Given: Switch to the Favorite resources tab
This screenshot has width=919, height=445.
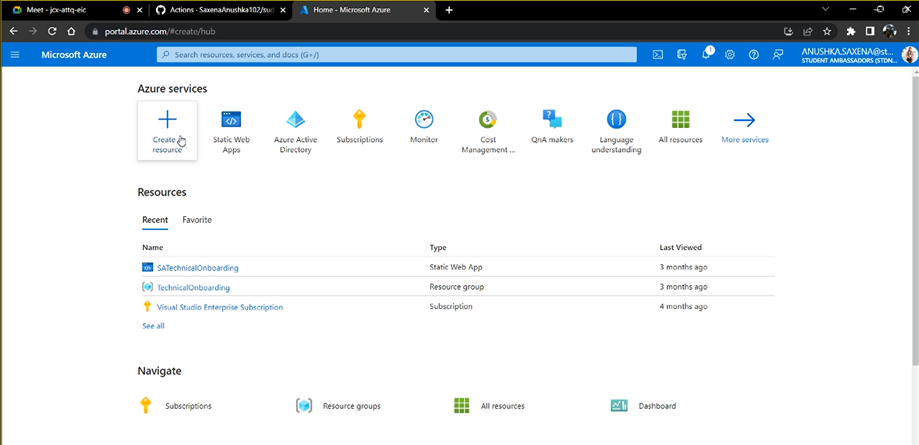Looking at the screenshot, I should tap(197, 220).
